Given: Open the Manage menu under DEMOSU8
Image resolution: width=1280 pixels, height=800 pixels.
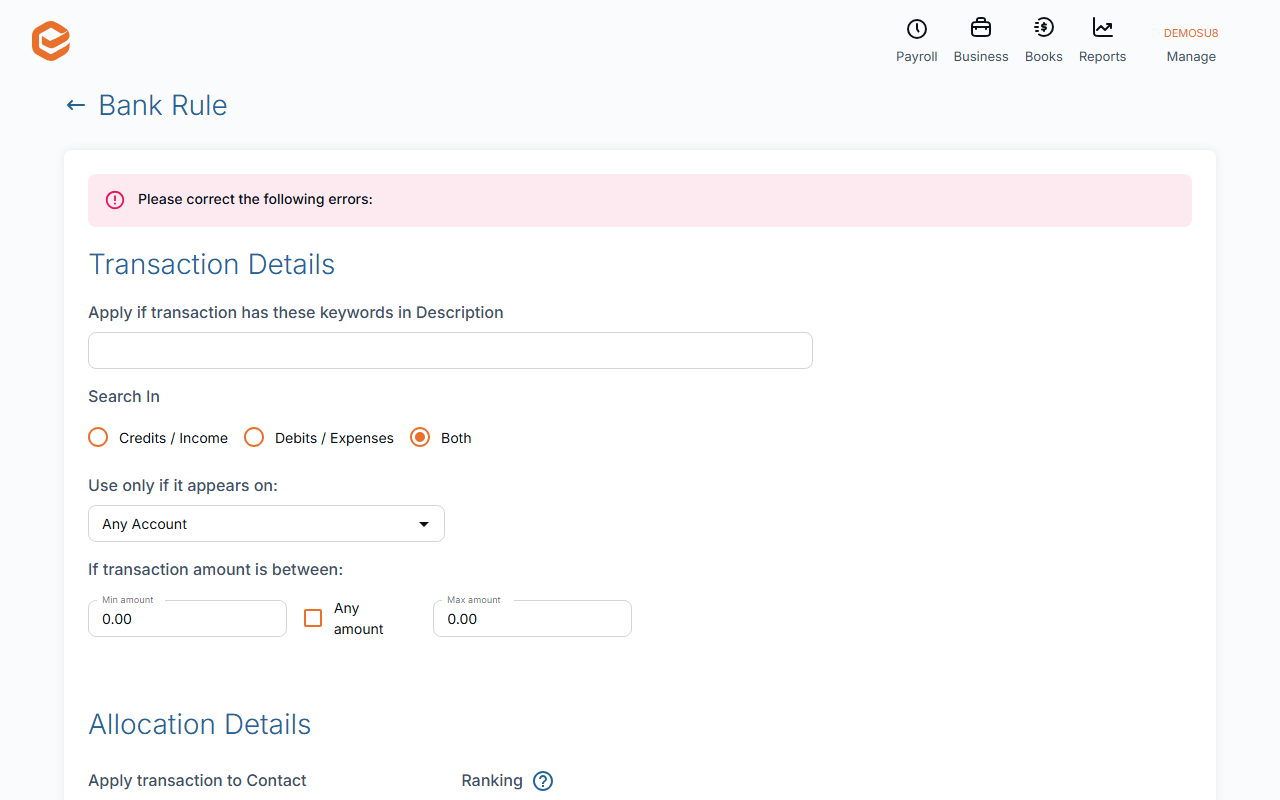Looking at the screenshot, I should 1191,57.
